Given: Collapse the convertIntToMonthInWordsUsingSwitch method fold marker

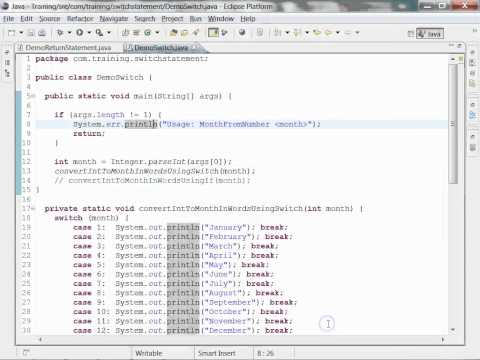Looking at the screenshot, I should coord(33,209).
